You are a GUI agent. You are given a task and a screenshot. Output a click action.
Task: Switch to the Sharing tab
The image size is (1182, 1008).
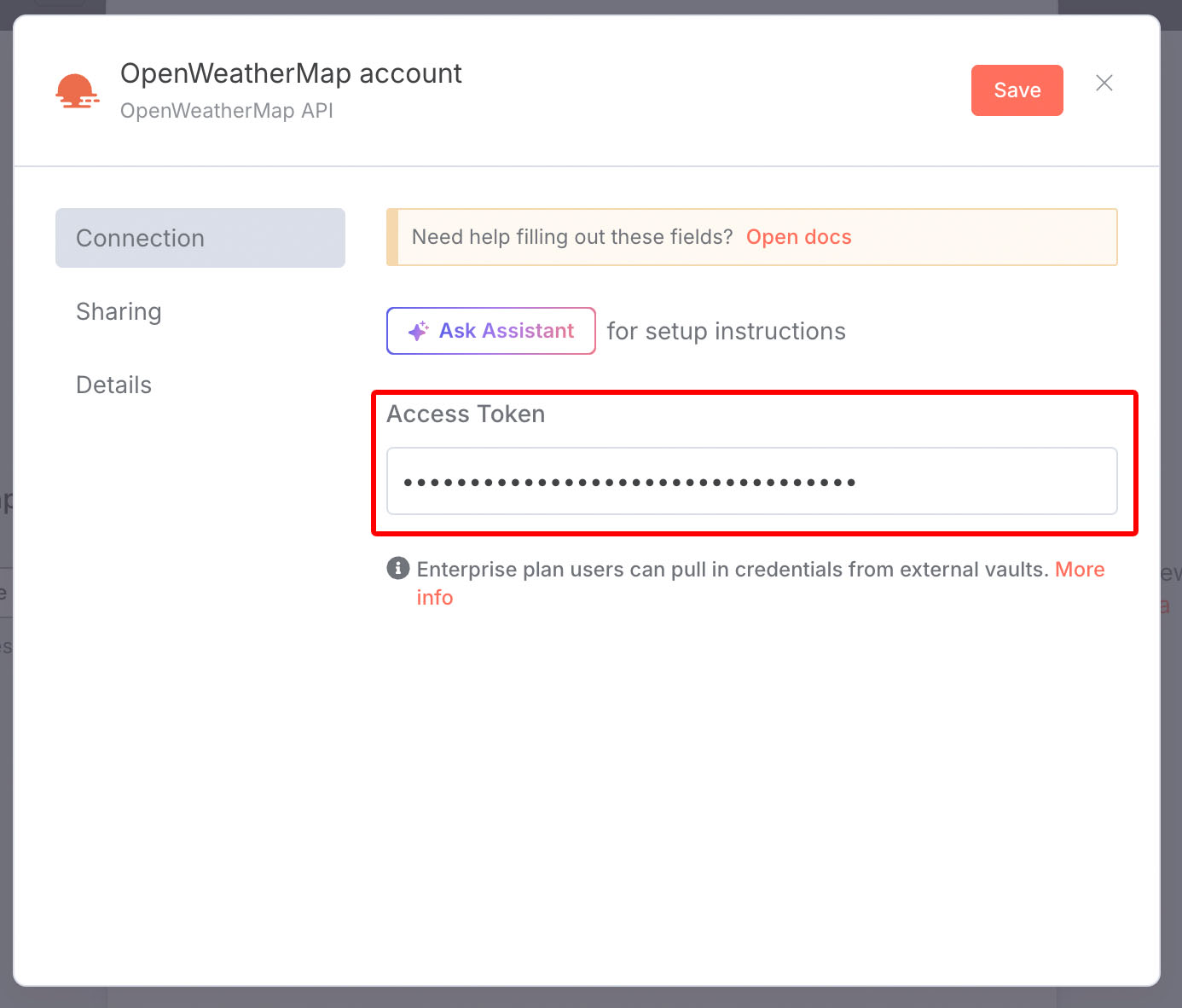119,311
